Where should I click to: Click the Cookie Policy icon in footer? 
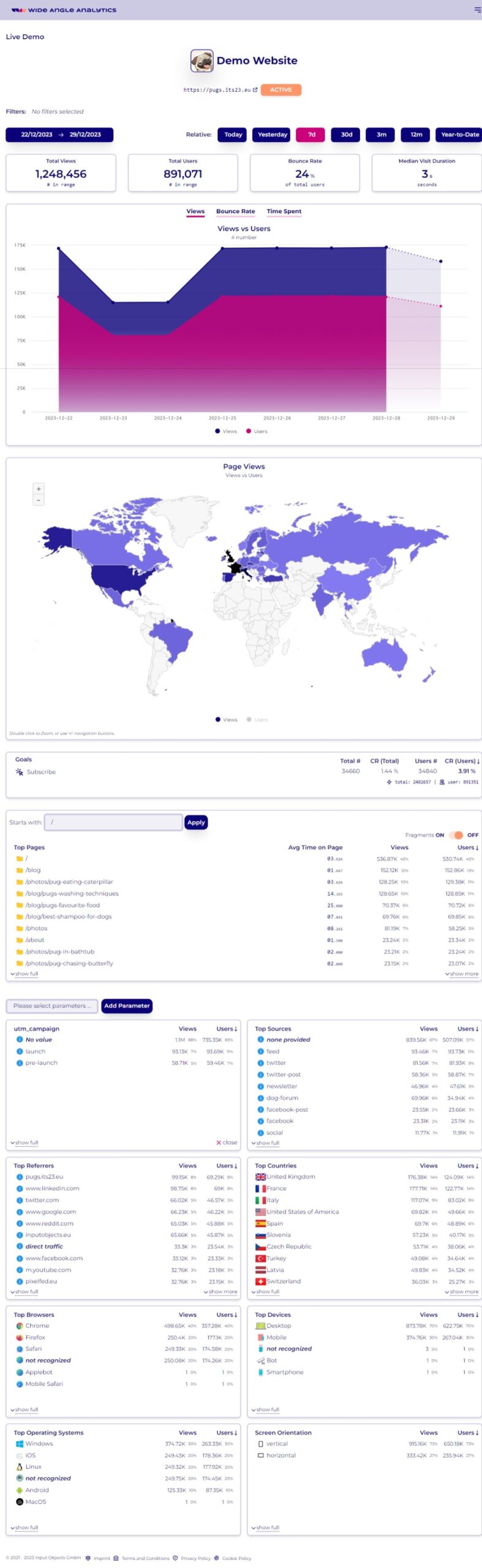pyautogui.click(x=216, y=1558)
